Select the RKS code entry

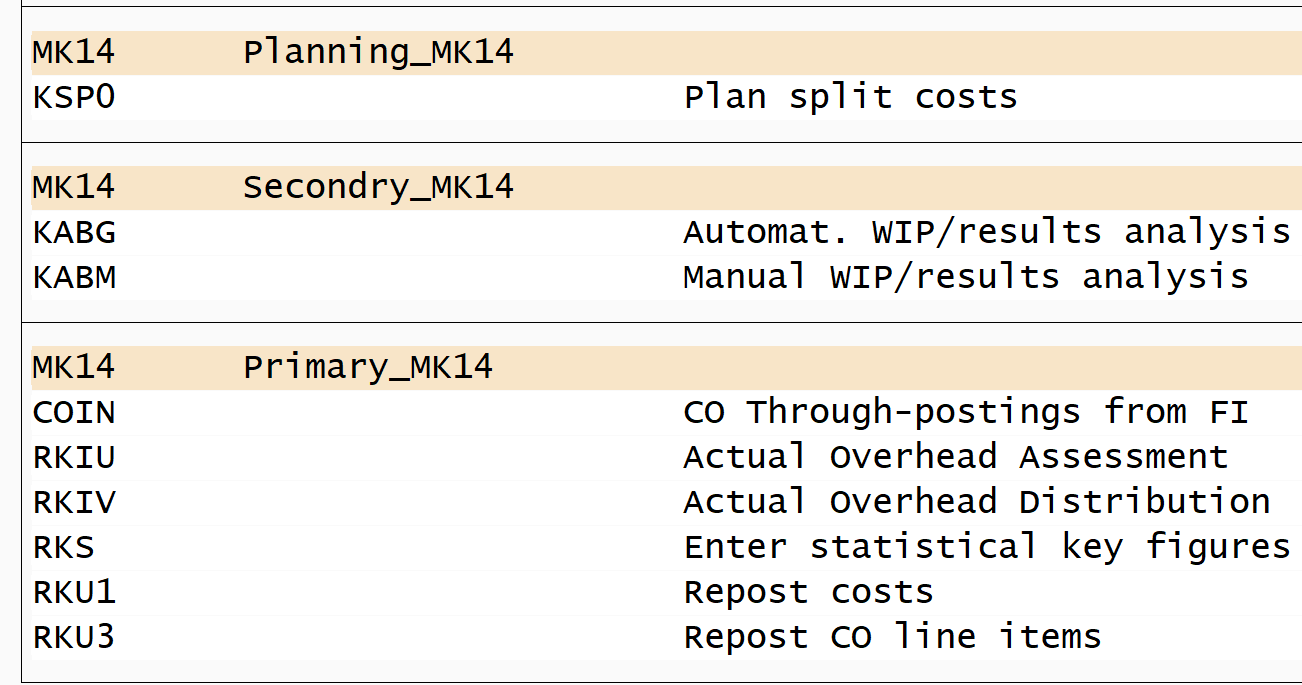point(63,547)
